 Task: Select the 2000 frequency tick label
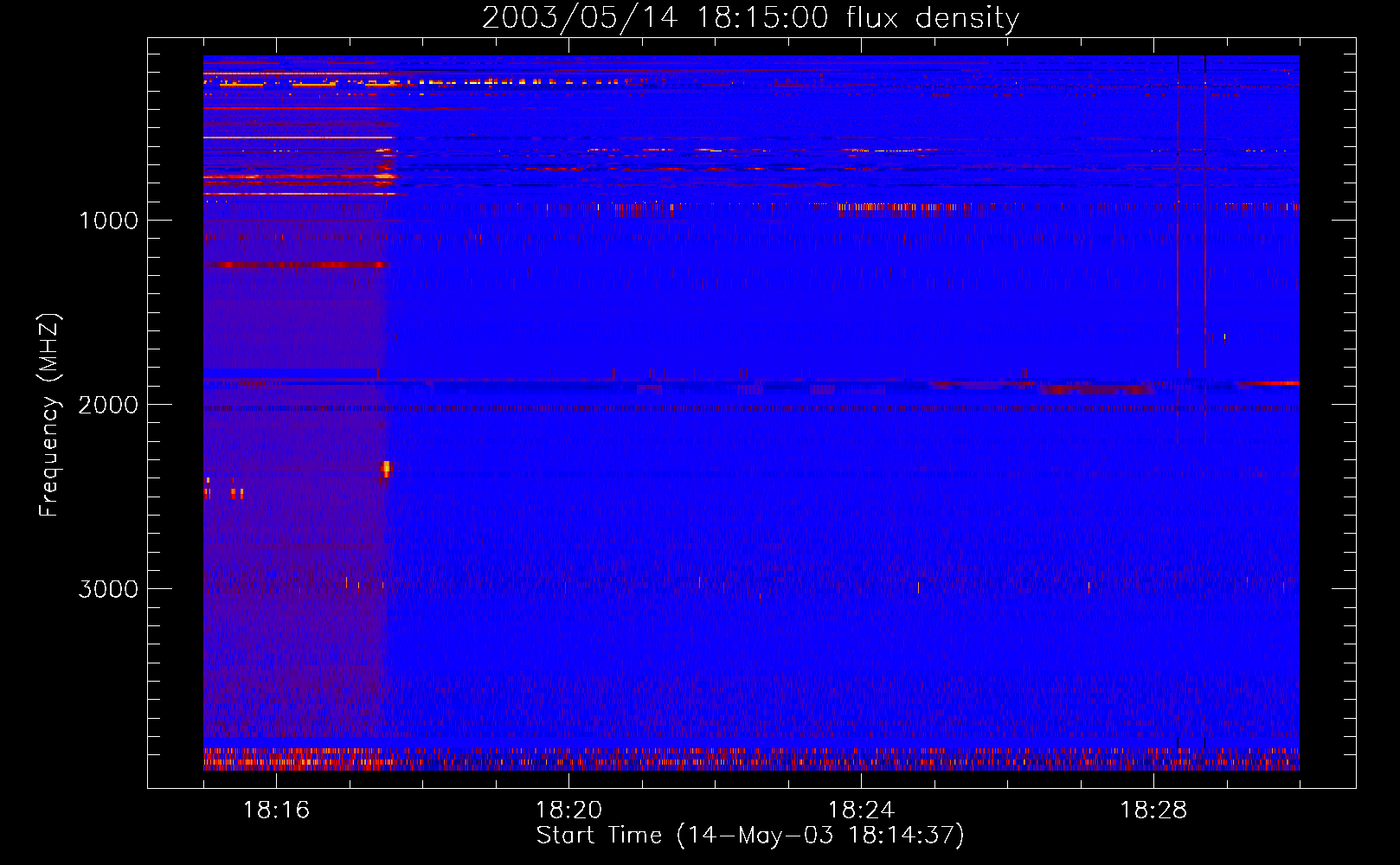tap(108, 405)
